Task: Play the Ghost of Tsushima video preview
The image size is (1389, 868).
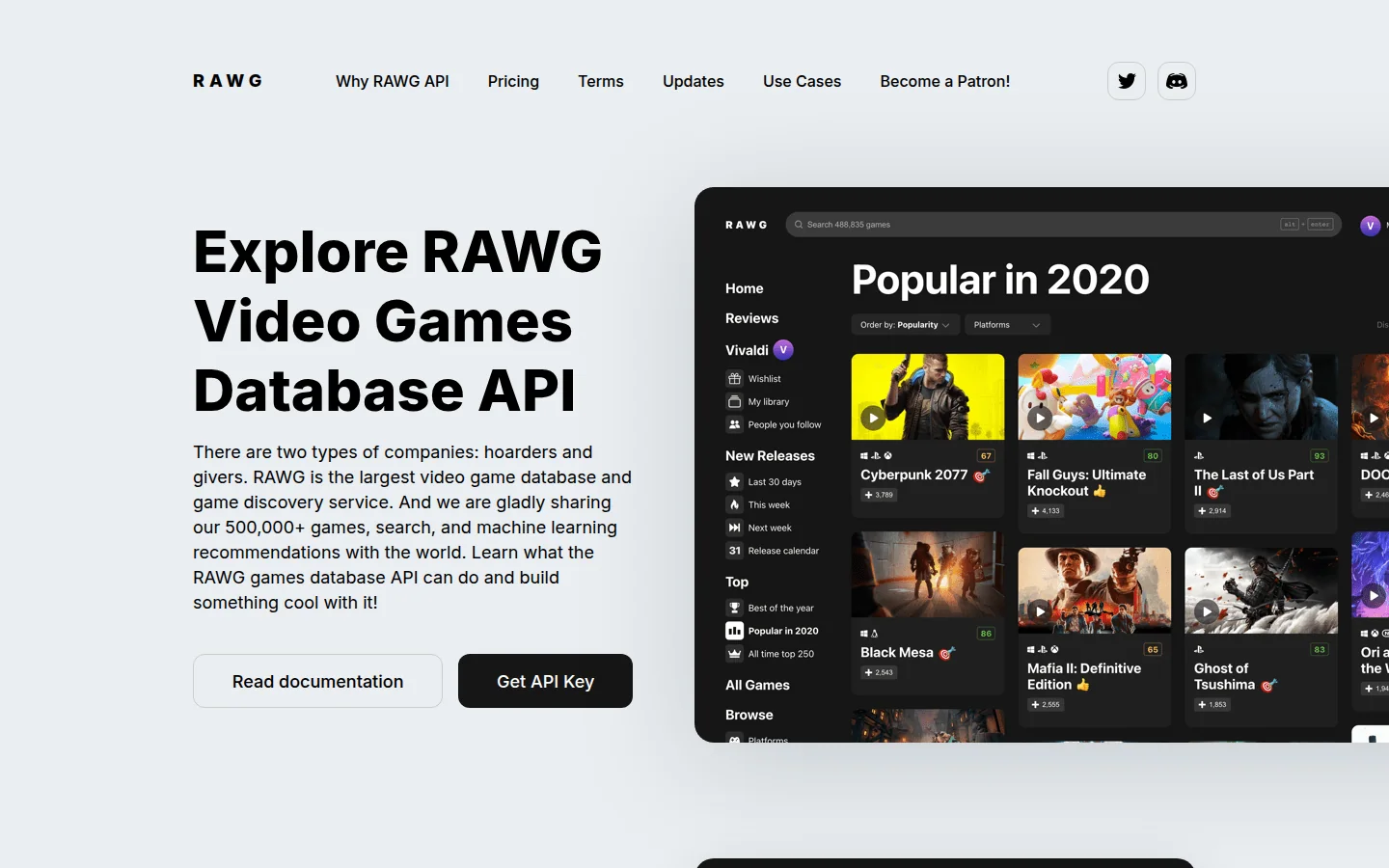Action: (x=1207, y=611)
